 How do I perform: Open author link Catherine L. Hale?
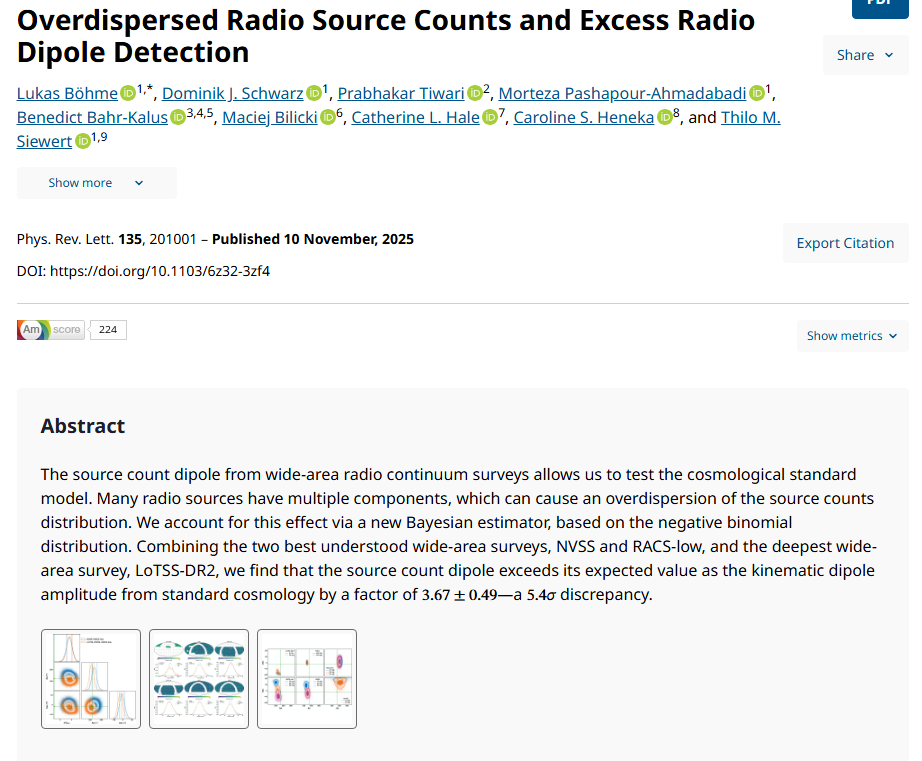pos(415,118)
